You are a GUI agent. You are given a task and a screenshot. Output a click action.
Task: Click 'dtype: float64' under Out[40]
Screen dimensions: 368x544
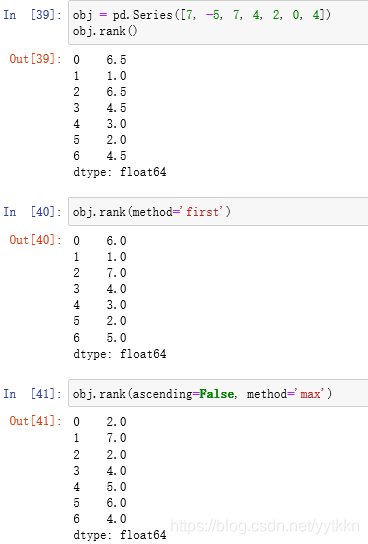120,354
